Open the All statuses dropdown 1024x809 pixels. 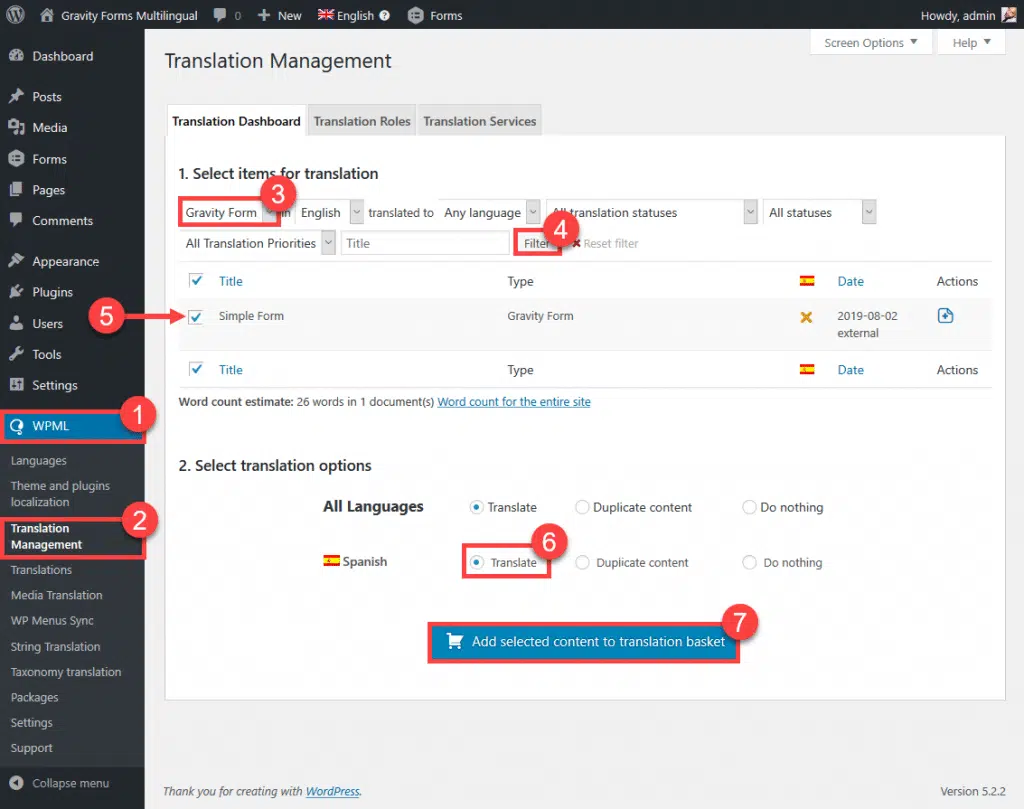point(819,213)
